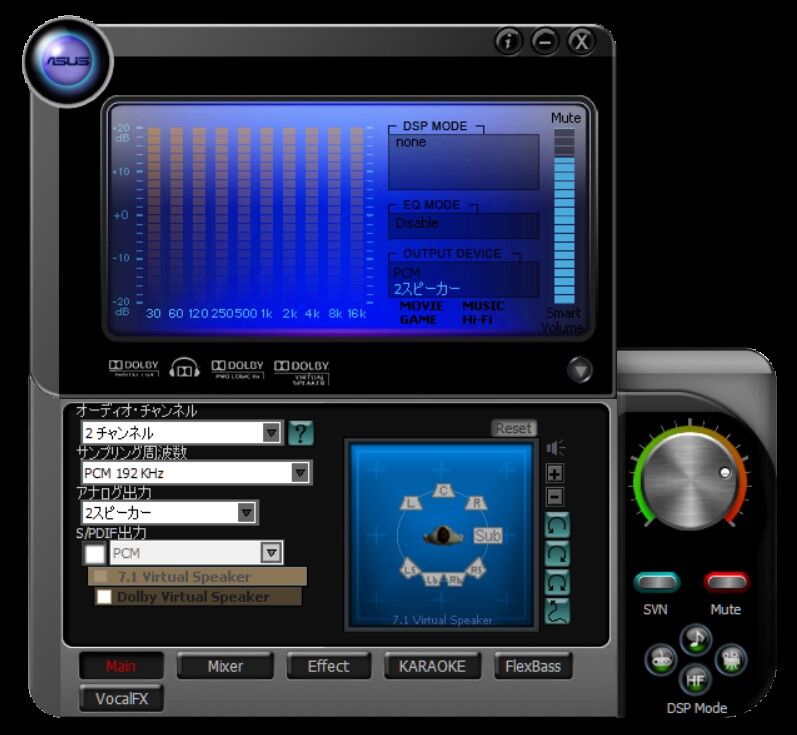Click Mute label above display volume bar
Viewport: 797px width, 735px height.
pos(566,118)
